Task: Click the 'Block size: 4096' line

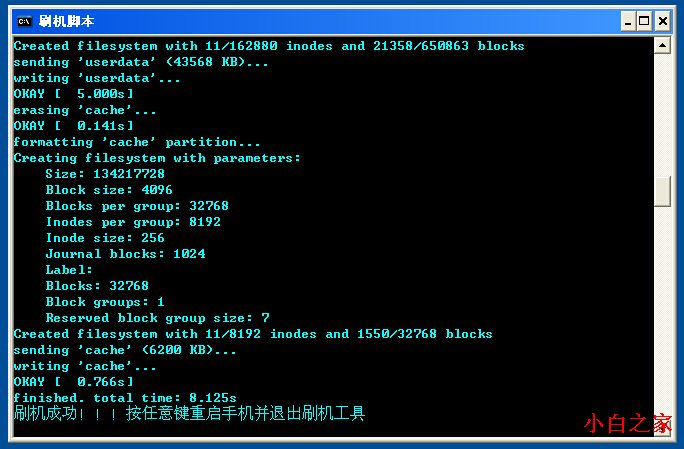Action: pos(109,190)
